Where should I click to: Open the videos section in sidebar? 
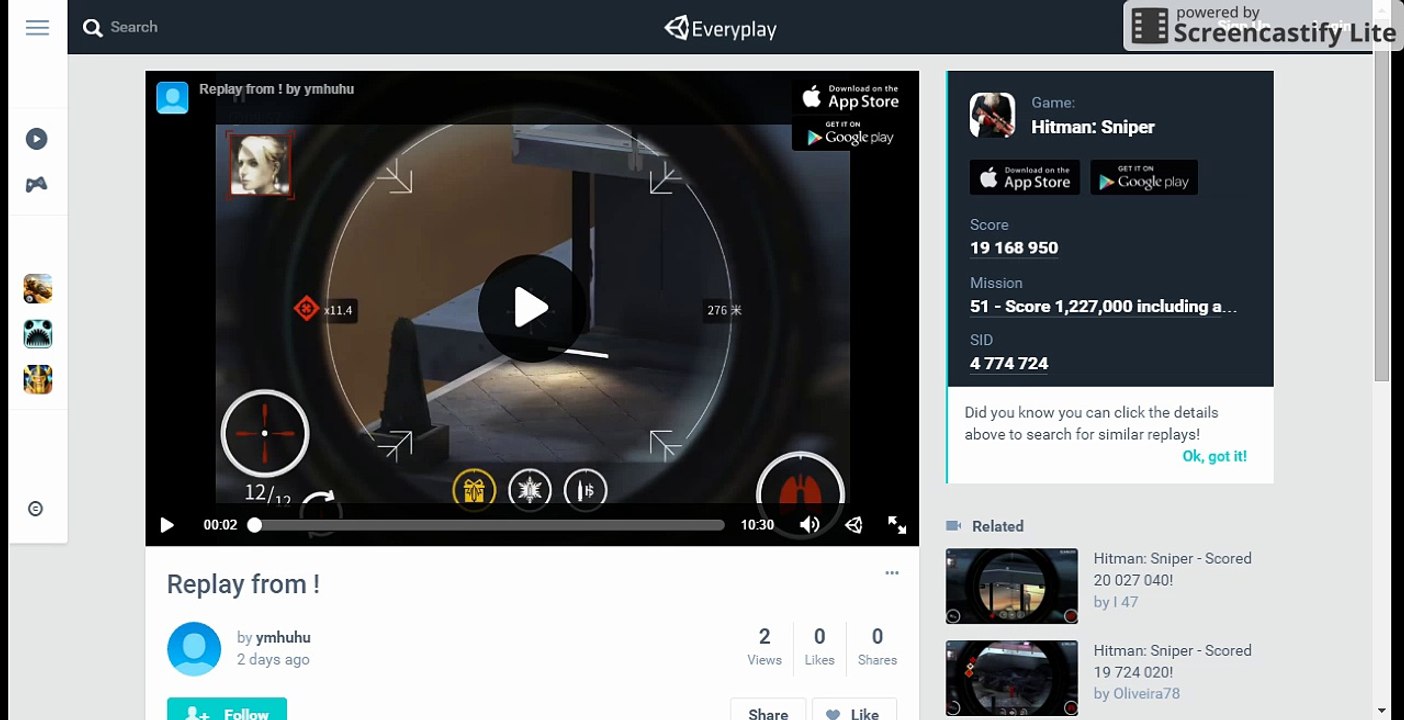click(37, 139)
